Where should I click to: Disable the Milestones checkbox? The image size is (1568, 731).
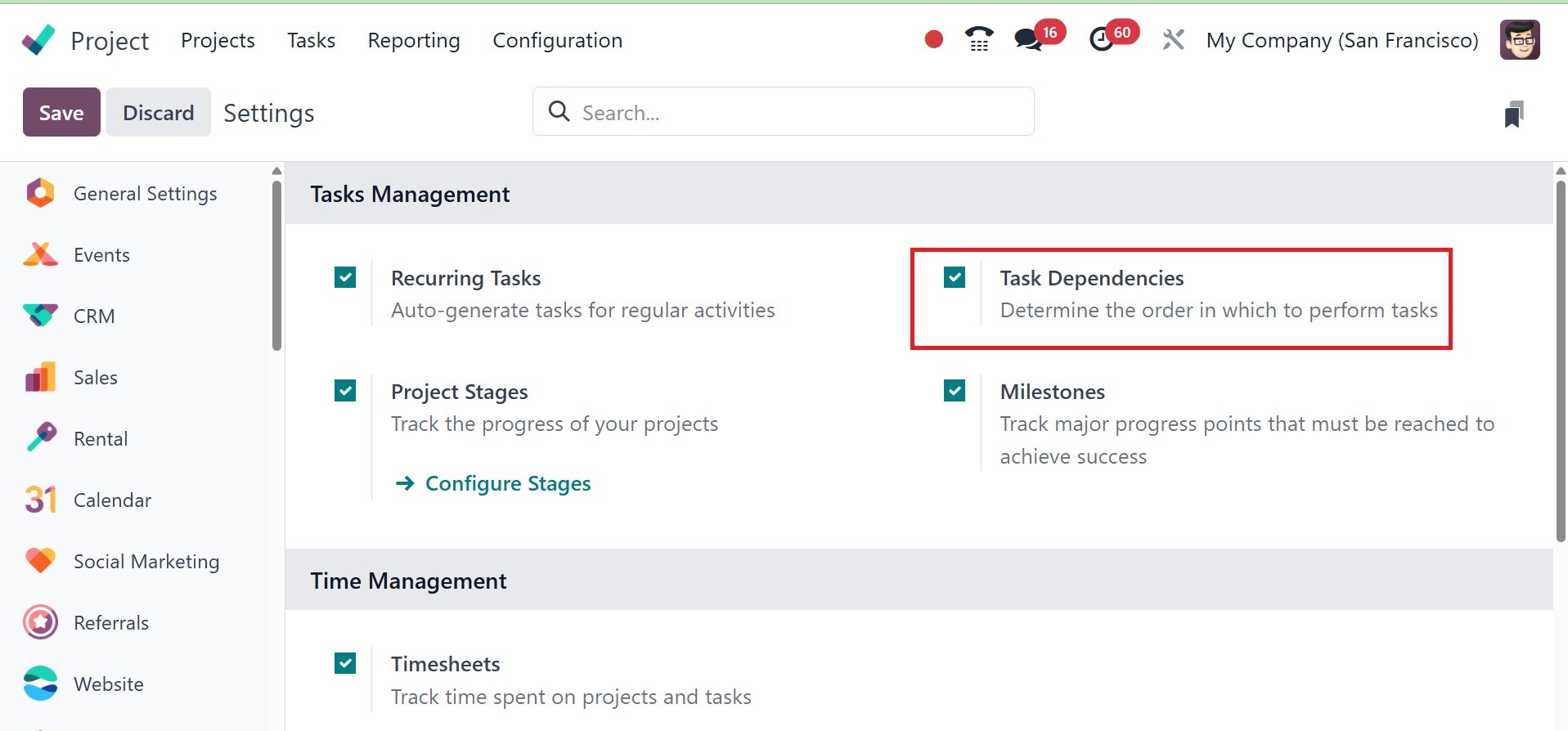coord(954,391)
